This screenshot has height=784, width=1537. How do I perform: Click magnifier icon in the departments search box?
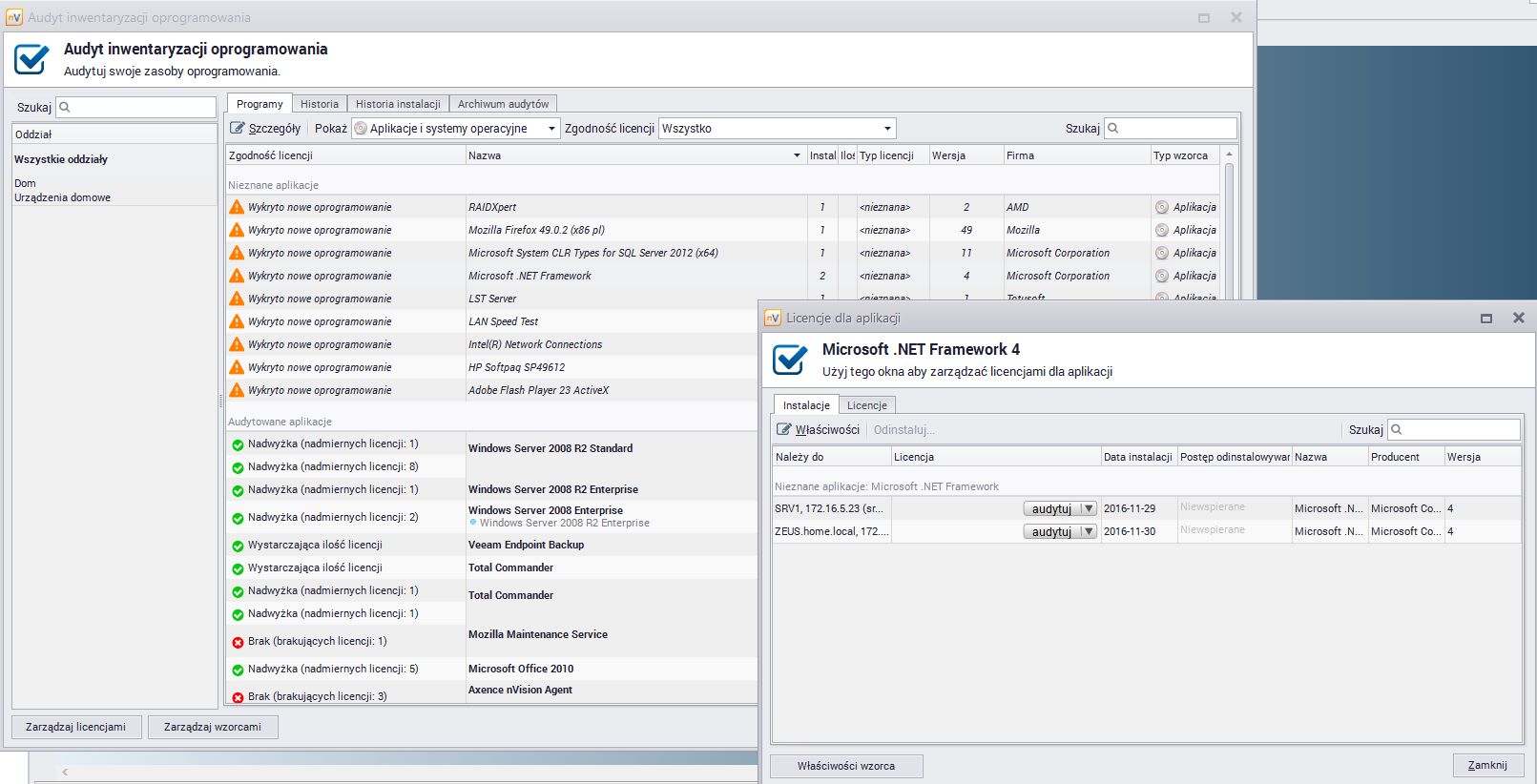(65, 107)
